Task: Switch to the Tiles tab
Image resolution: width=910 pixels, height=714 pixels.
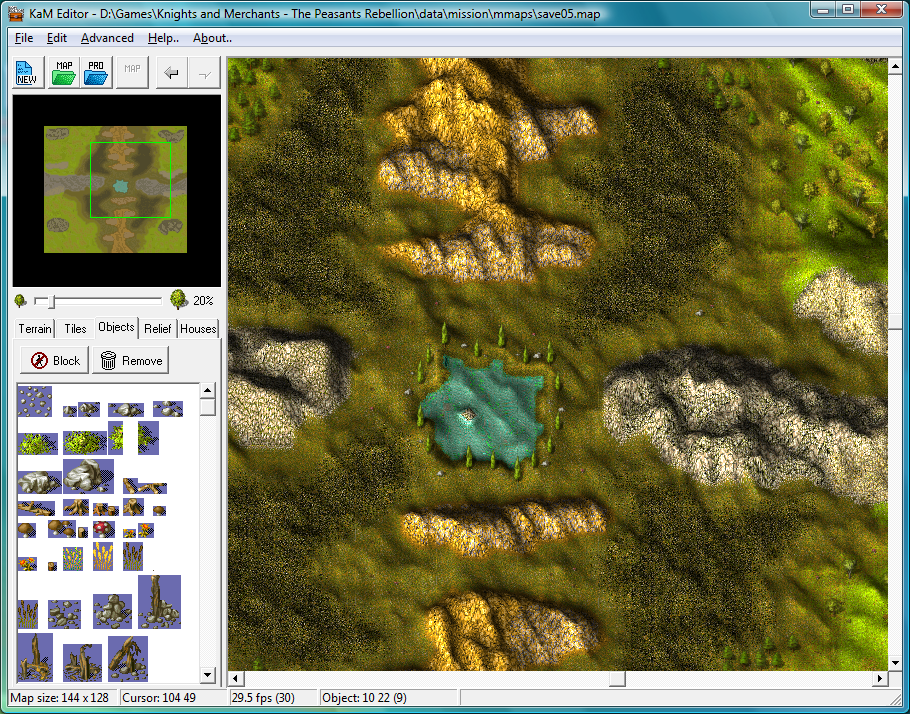Action: coord(75,329)
